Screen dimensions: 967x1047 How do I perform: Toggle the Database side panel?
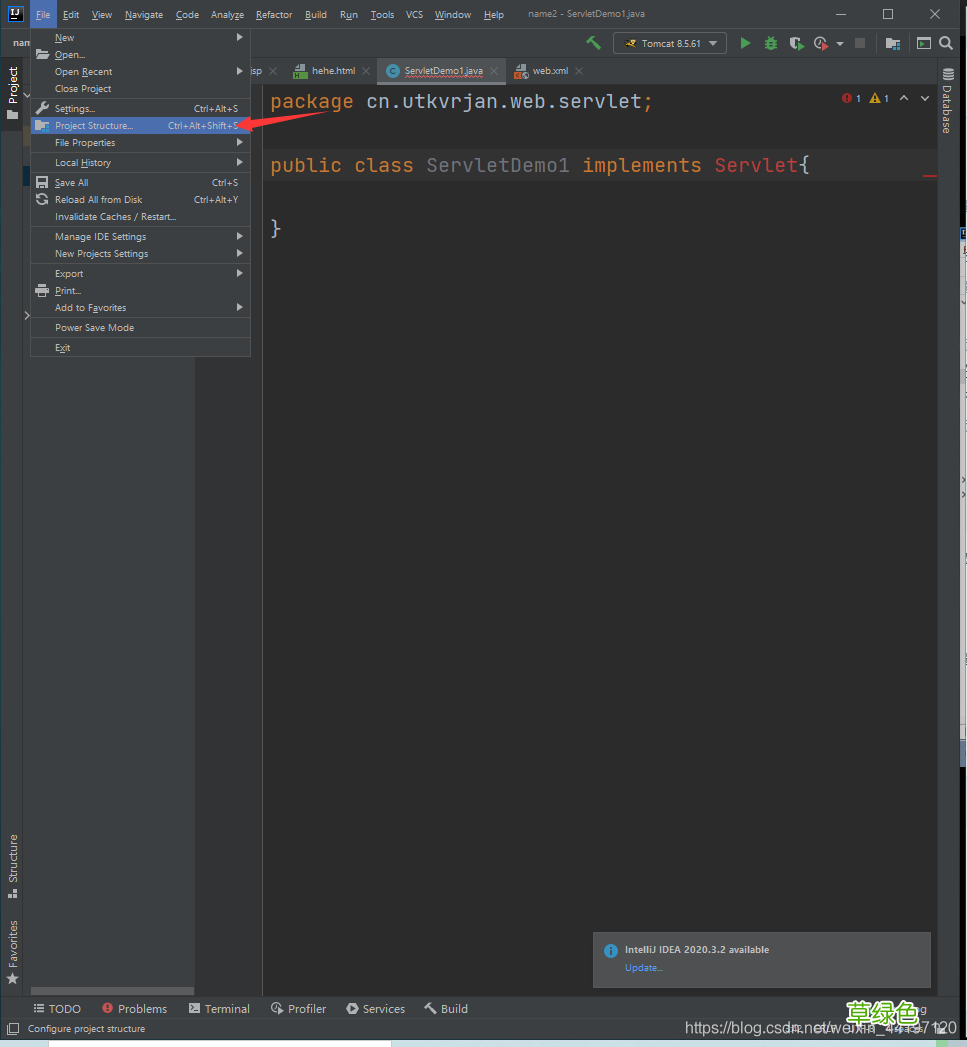[946, 102]
